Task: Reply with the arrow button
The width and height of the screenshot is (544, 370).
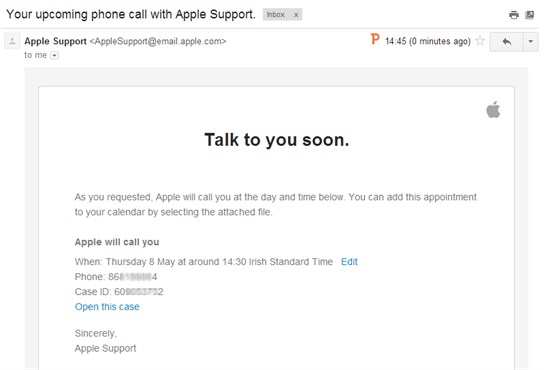Action: (x=507, y=42)
